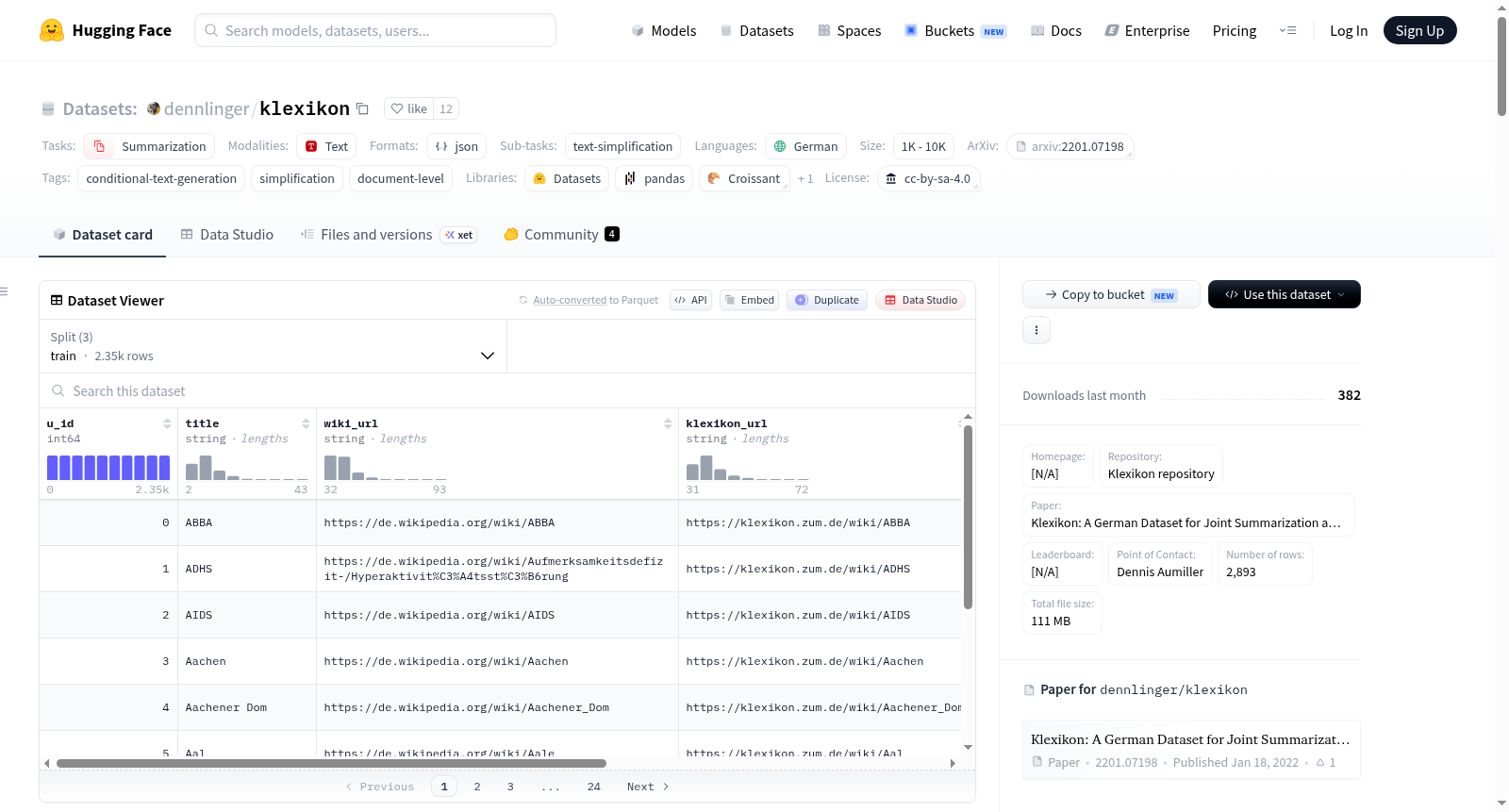The width and height of the screenshot is (1509, 812).
Task: Go to the dennlinger profile link
Action: click(x=207, y=108)
